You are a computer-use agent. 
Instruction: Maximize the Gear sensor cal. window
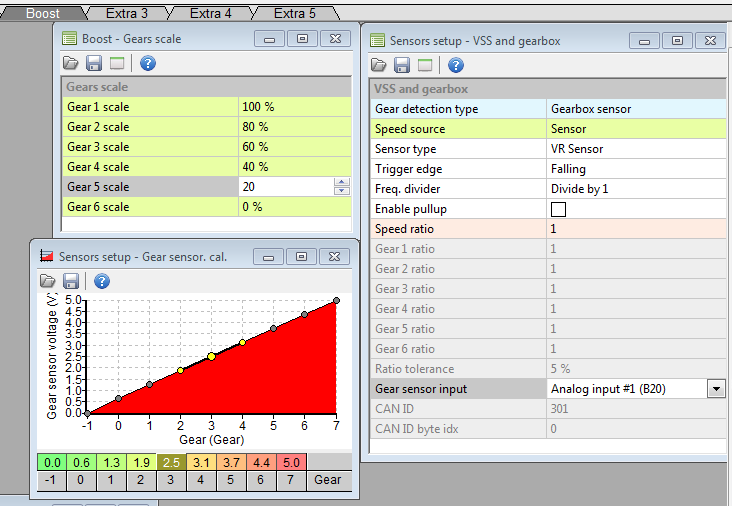pos(300,256)
